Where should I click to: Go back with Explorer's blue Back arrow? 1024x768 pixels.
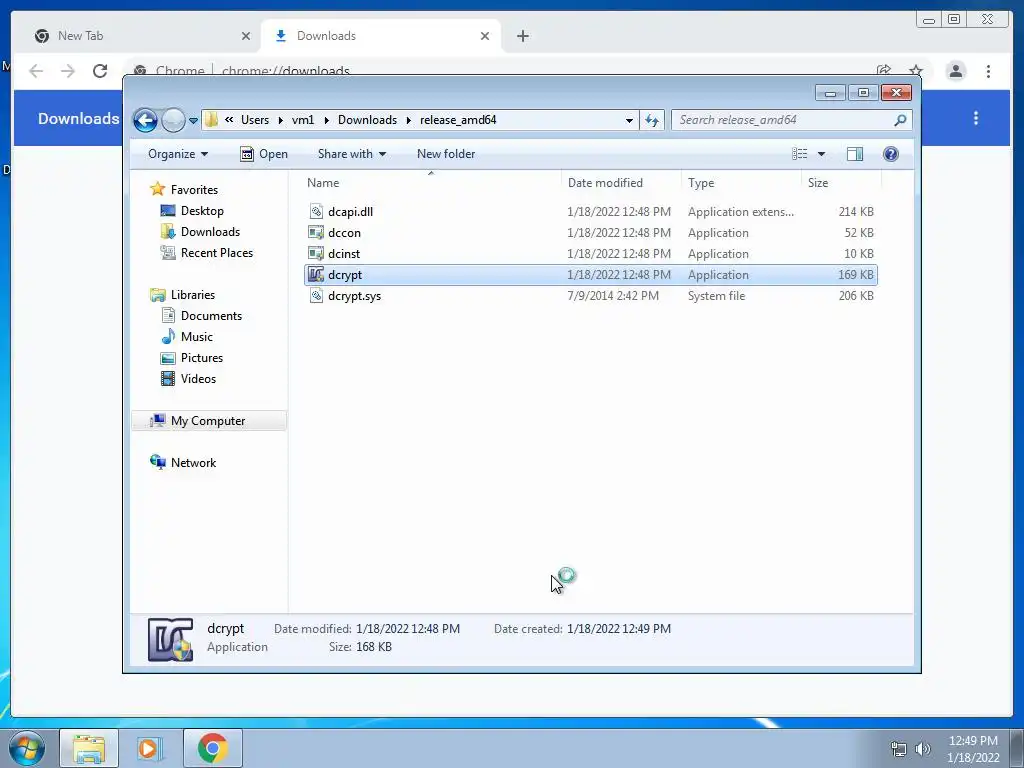[145, 120]
